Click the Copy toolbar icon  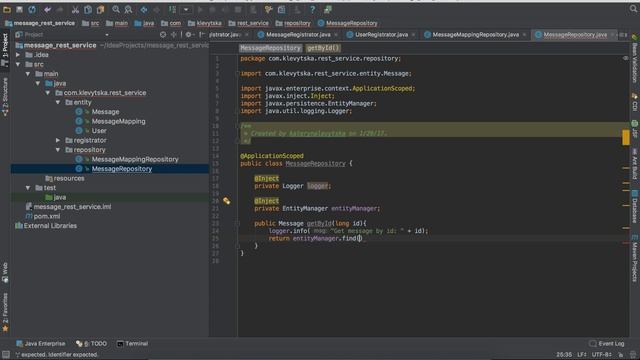88,9
